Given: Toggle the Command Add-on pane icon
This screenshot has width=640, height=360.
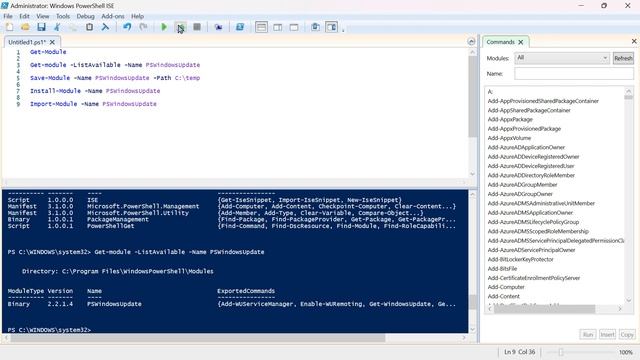Looking at the screenshot, I should pyautogui.click(x=331, y=27).
